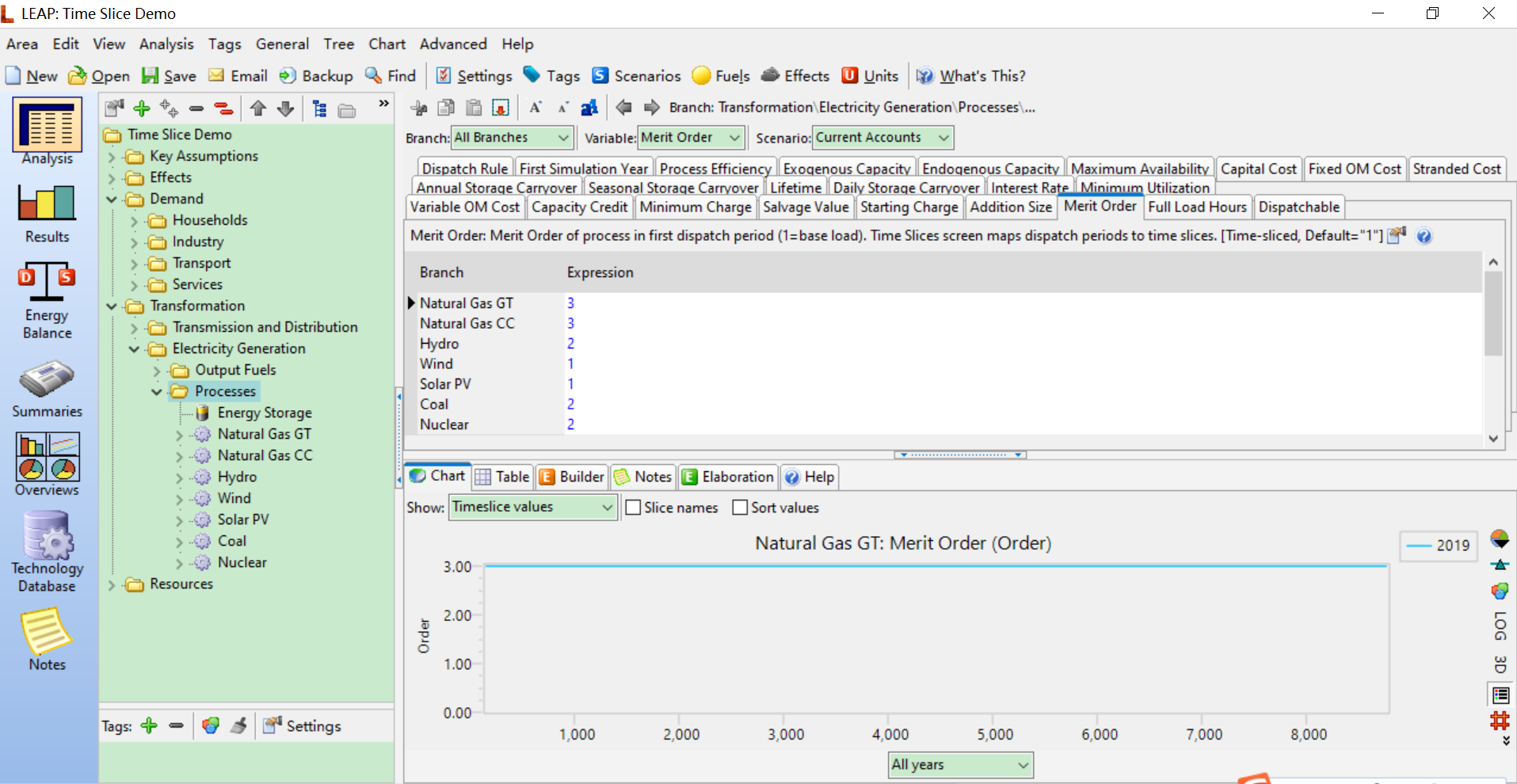Click the chart color palette icon
Screen dimensions: 1517x784
(1500, 591)
